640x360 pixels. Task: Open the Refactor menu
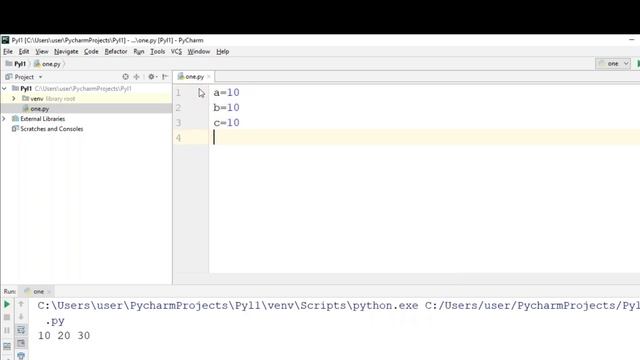click(x=116, y=51)
